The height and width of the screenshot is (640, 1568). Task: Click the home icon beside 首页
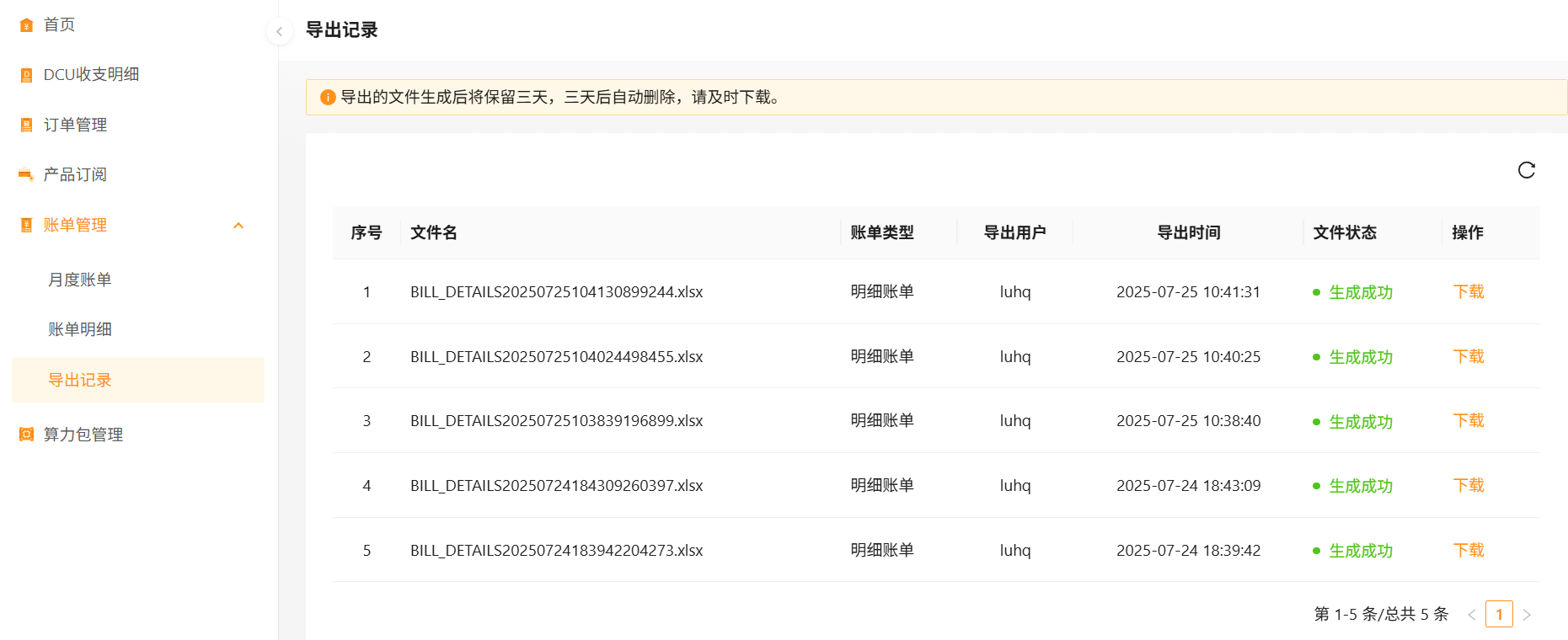(26, 25)
